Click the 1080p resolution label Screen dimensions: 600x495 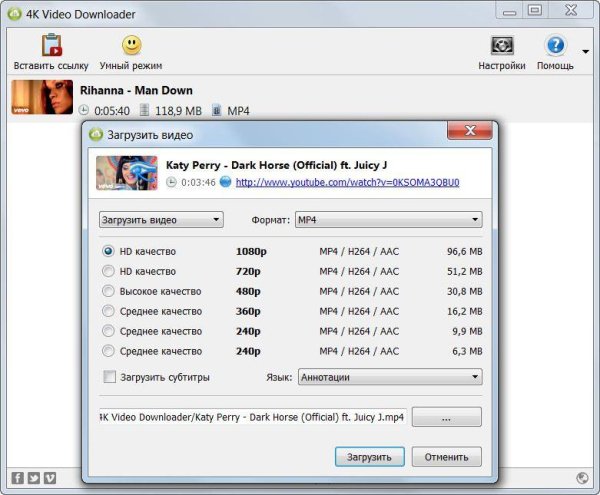[x=251, y=252]
